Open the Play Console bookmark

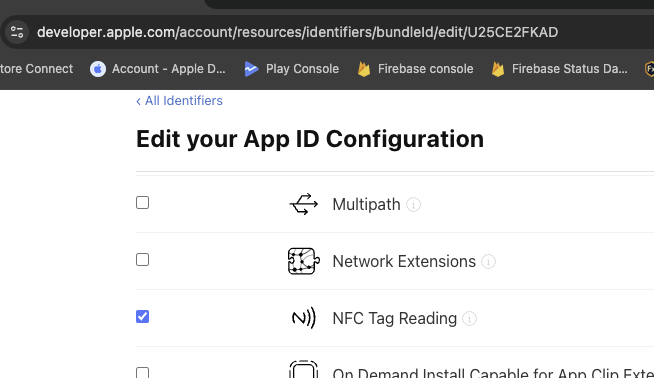tap(292, 69)
